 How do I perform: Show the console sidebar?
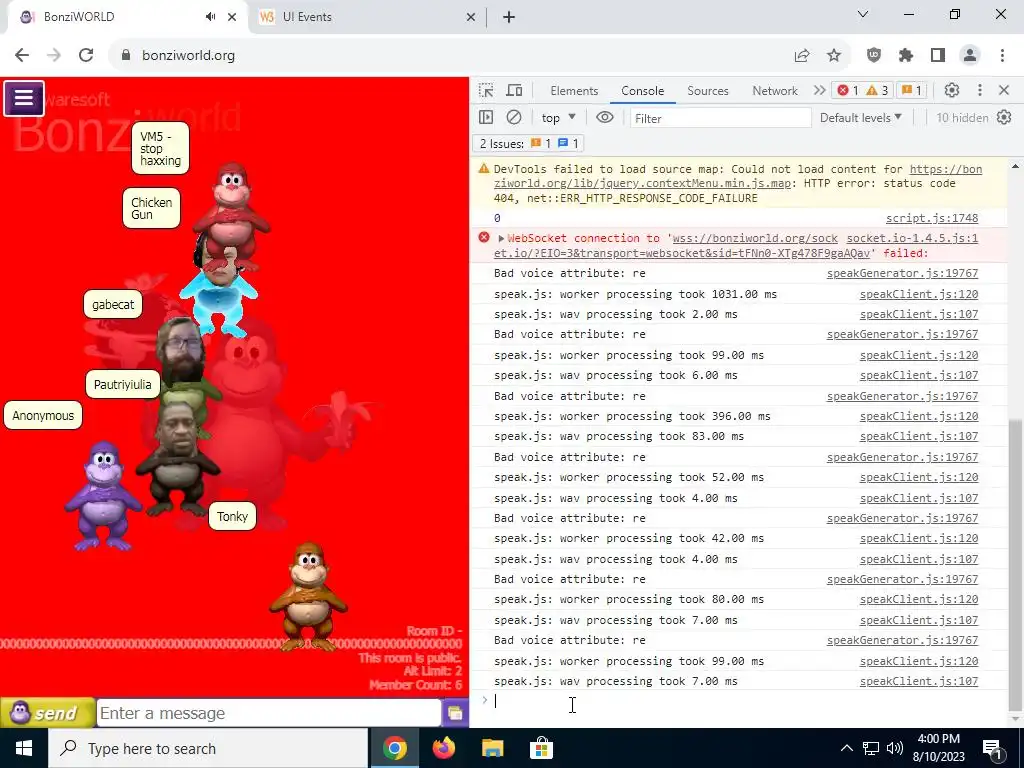click(486, 118)
